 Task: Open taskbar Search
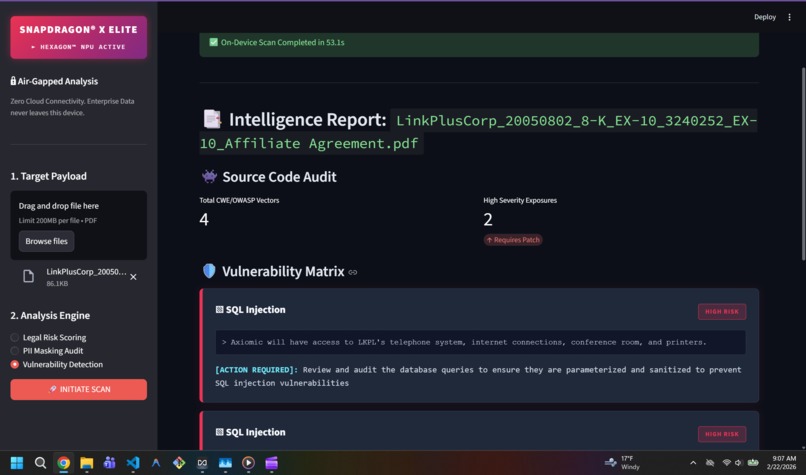point(40,463)
